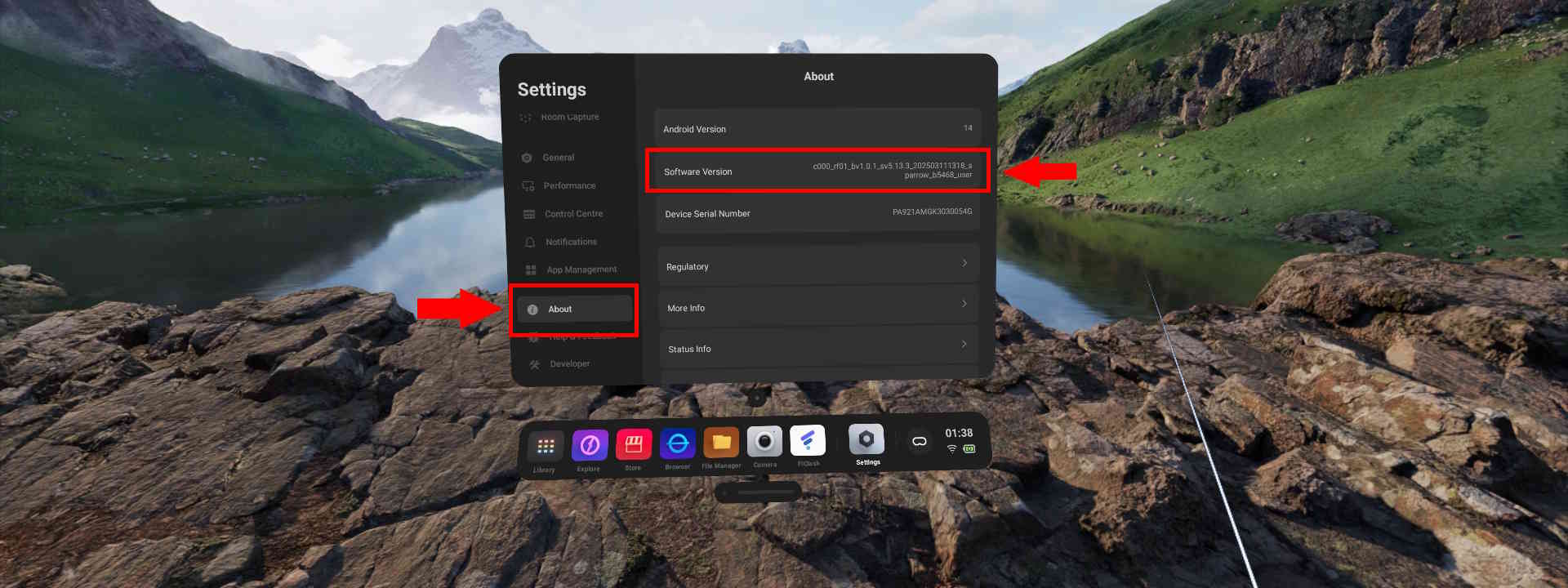Click the battery status icon
Viewport: 1568px width, 588px height.
[969, 448]
